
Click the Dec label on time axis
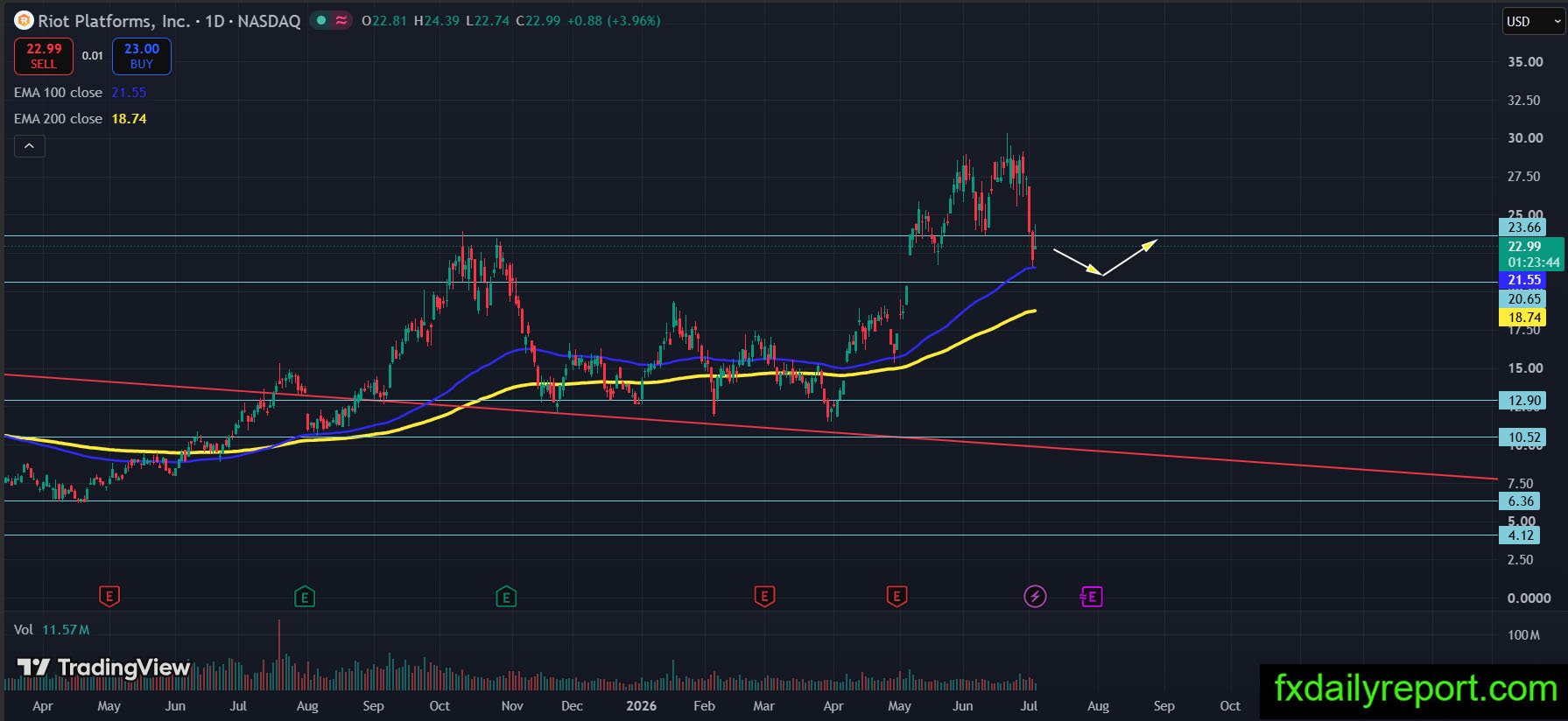click(x=572, y=706)
